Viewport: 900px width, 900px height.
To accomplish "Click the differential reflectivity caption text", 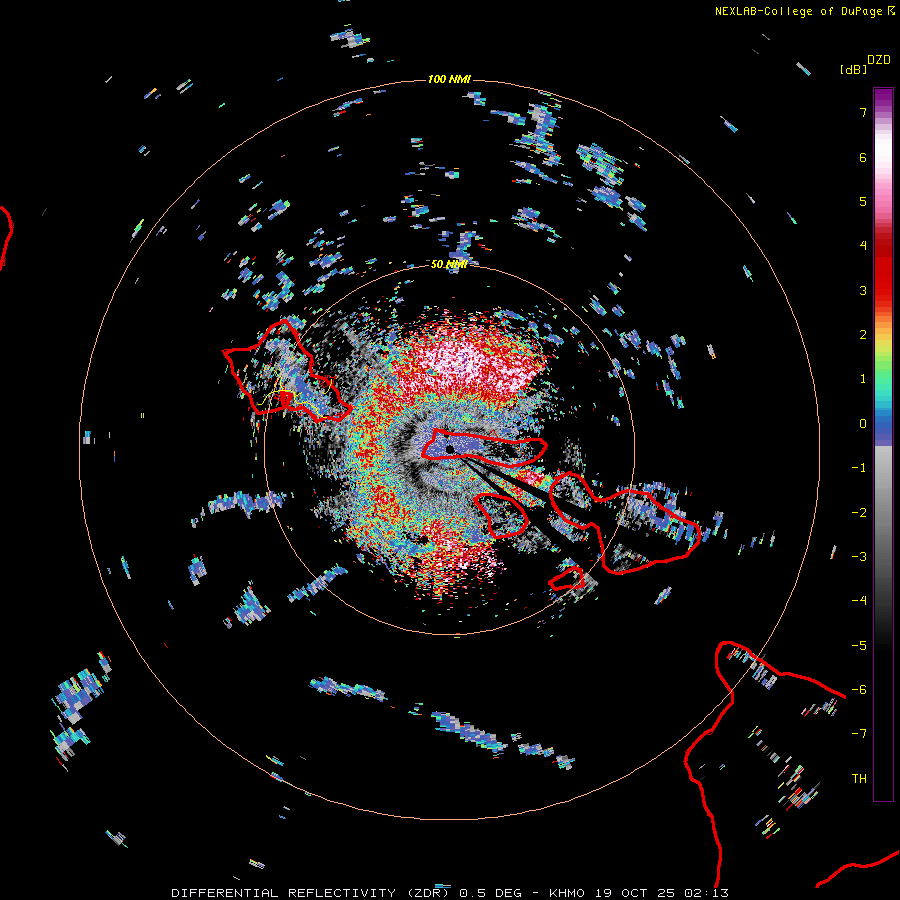I will tap(450, 893).
